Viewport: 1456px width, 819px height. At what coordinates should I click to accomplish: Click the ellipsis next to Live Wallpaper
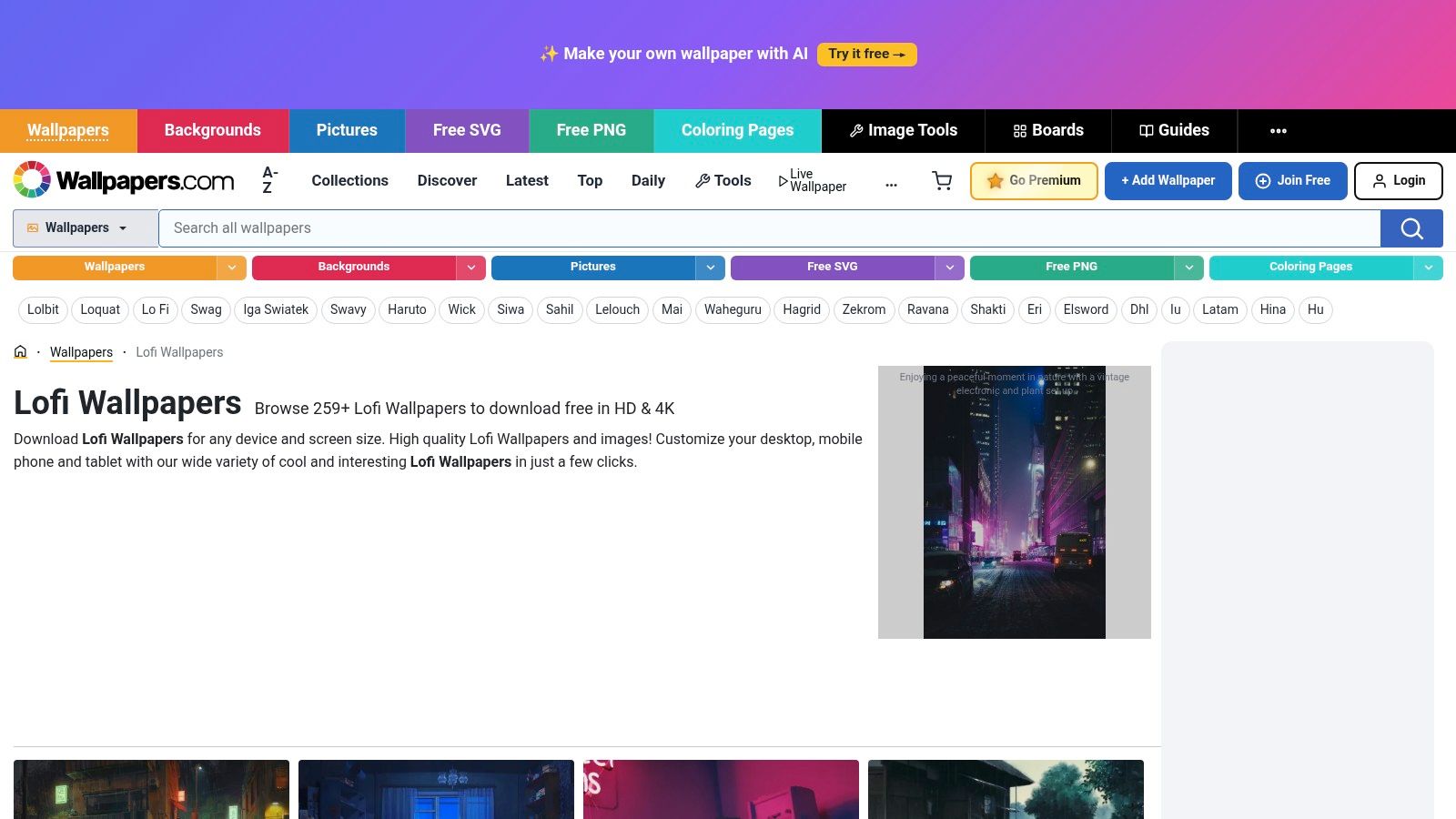coord(891,185)
